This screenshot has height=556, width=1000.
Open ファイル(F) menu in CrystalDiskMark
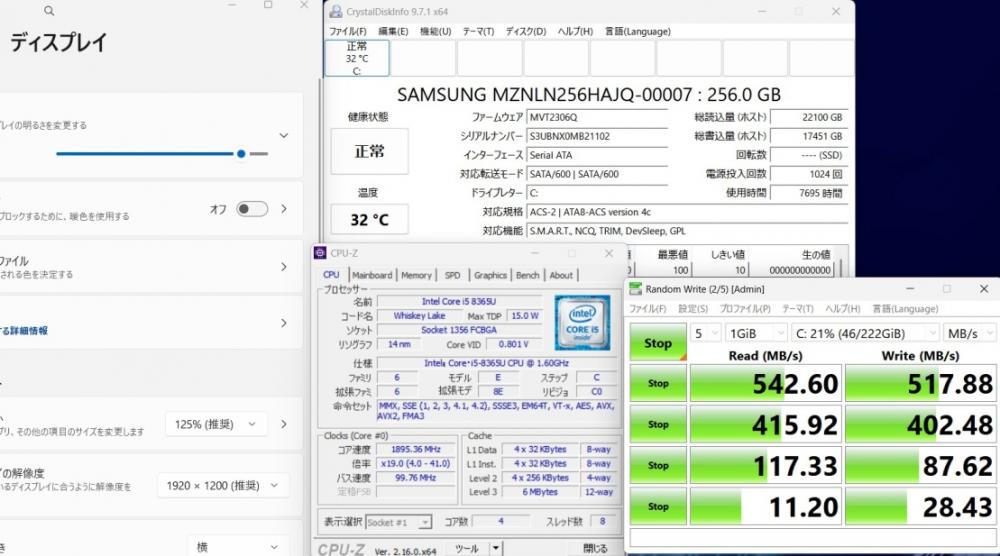[x=647, y=309]
